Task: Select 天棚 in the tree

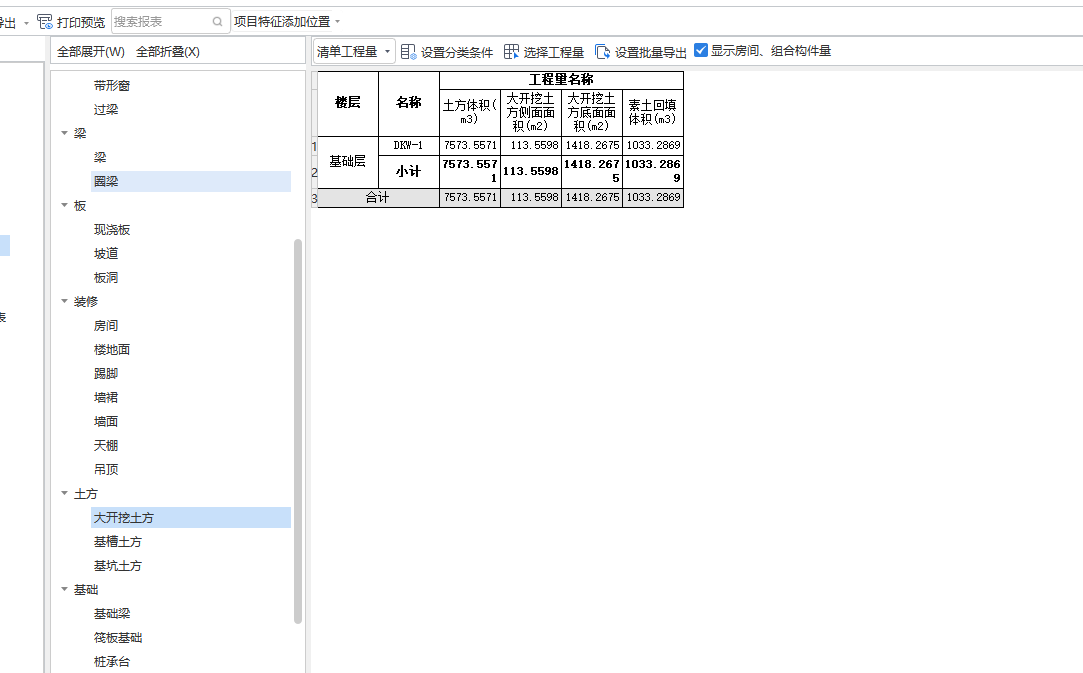Action: tap(106, 446)
